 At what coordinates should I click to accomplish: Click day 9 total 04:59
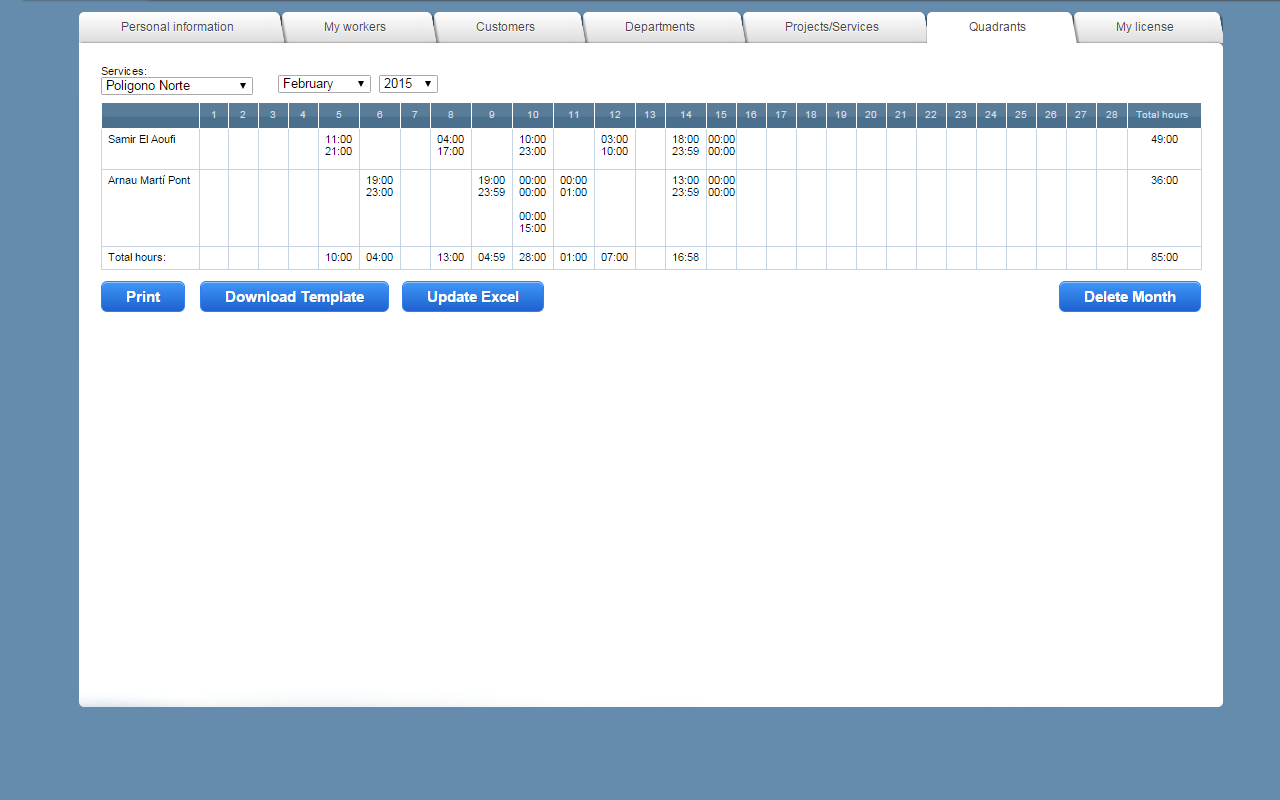click(x=492, y=257)
